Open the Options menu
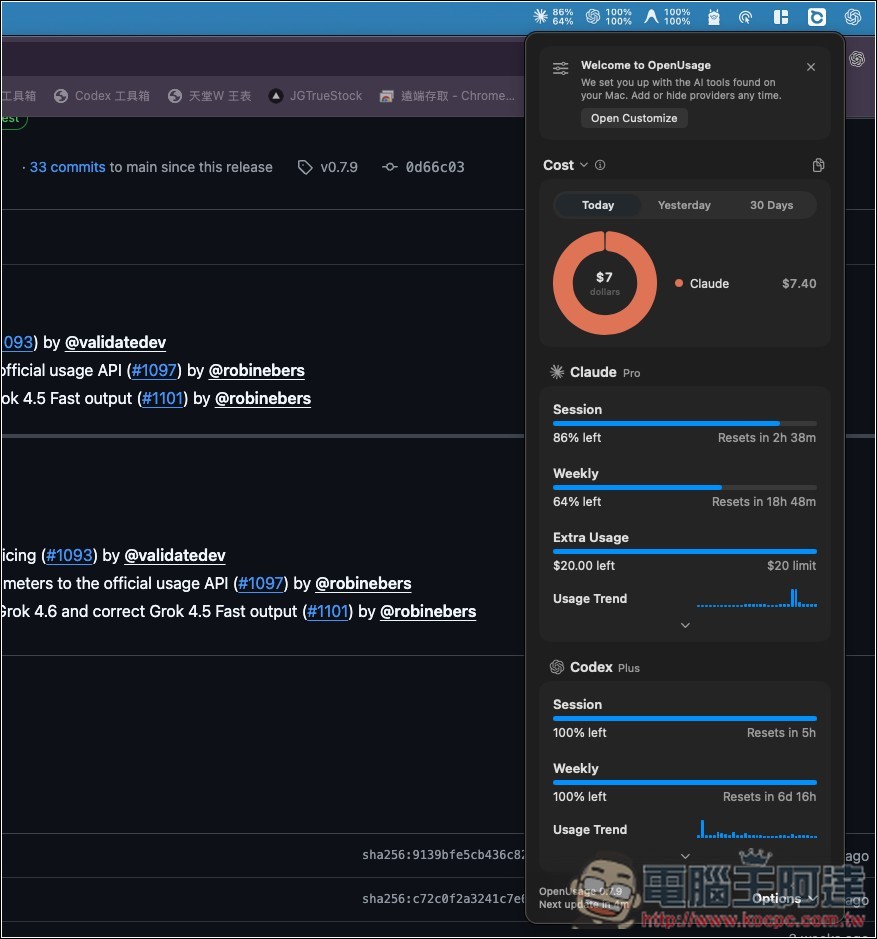 (784, 898)
